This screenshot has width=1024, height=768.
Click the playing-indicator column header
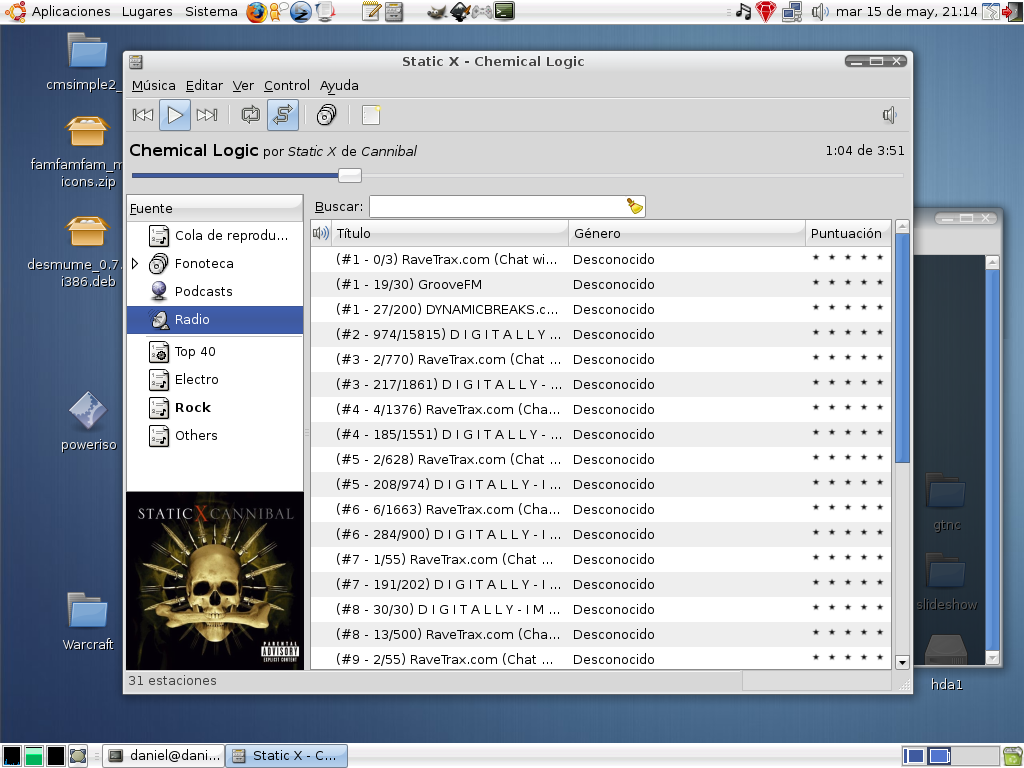point(321,234)
